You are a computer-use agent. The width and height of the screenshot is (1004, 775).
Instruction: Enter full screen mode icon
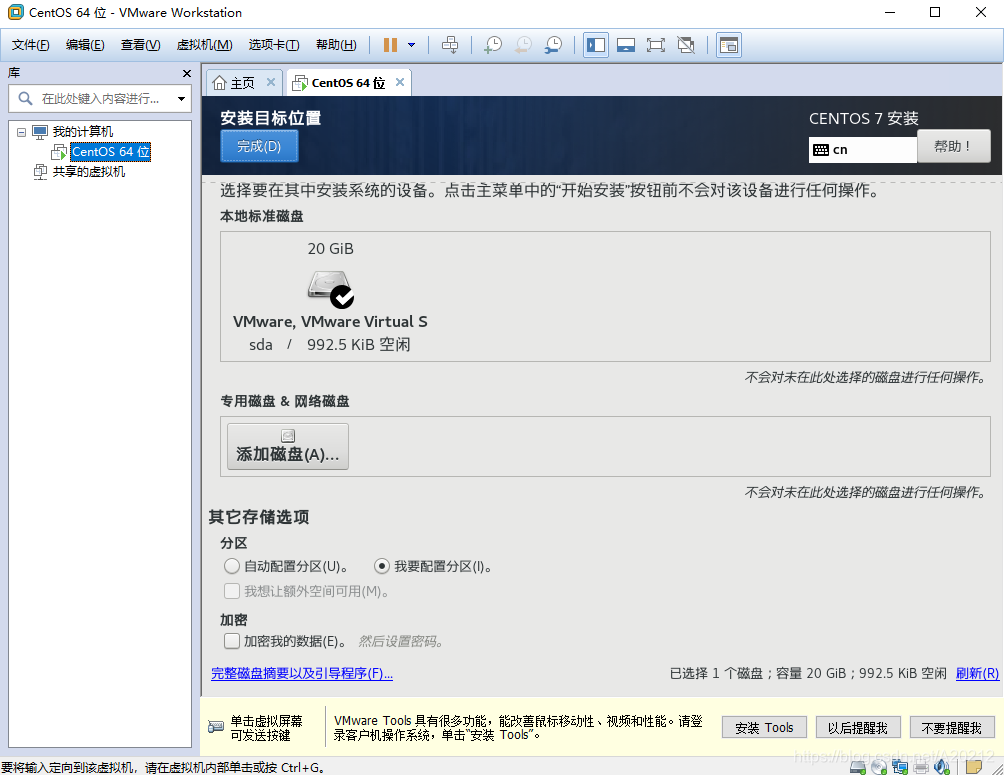[x=656, y=45]
